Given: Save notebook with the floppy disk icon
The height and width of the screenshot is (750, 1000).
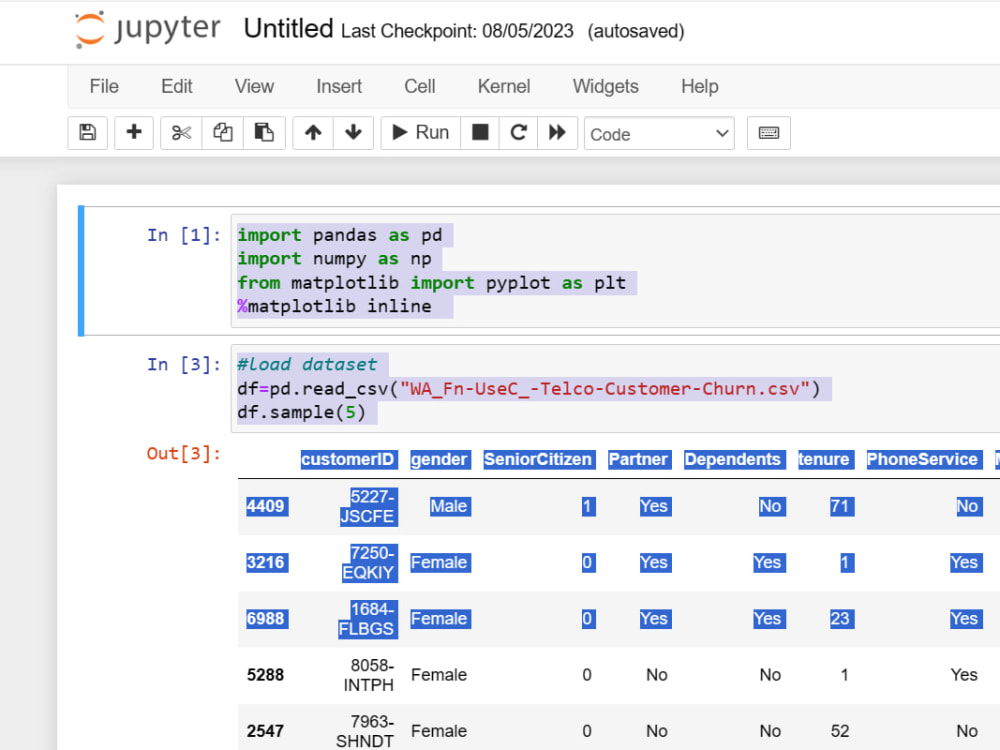Looking at the screenshot, I should 87,133.
